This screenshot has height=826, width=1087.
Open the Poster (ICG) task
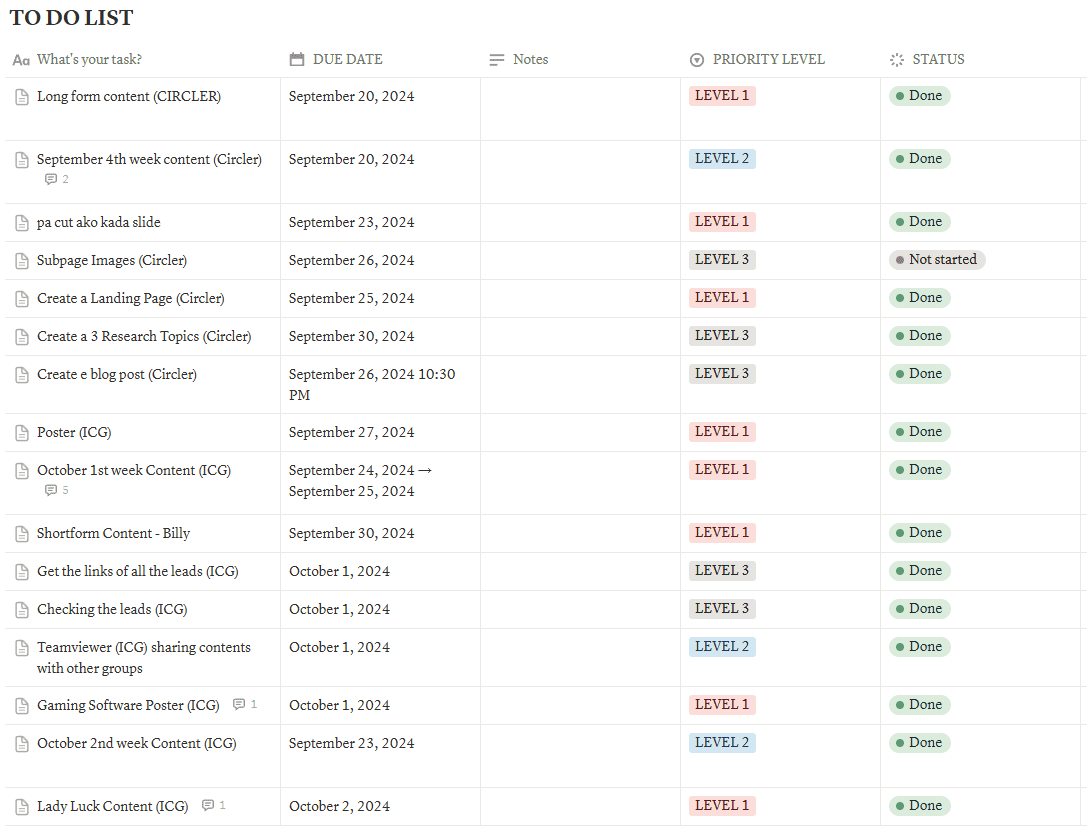click(74, 432)
